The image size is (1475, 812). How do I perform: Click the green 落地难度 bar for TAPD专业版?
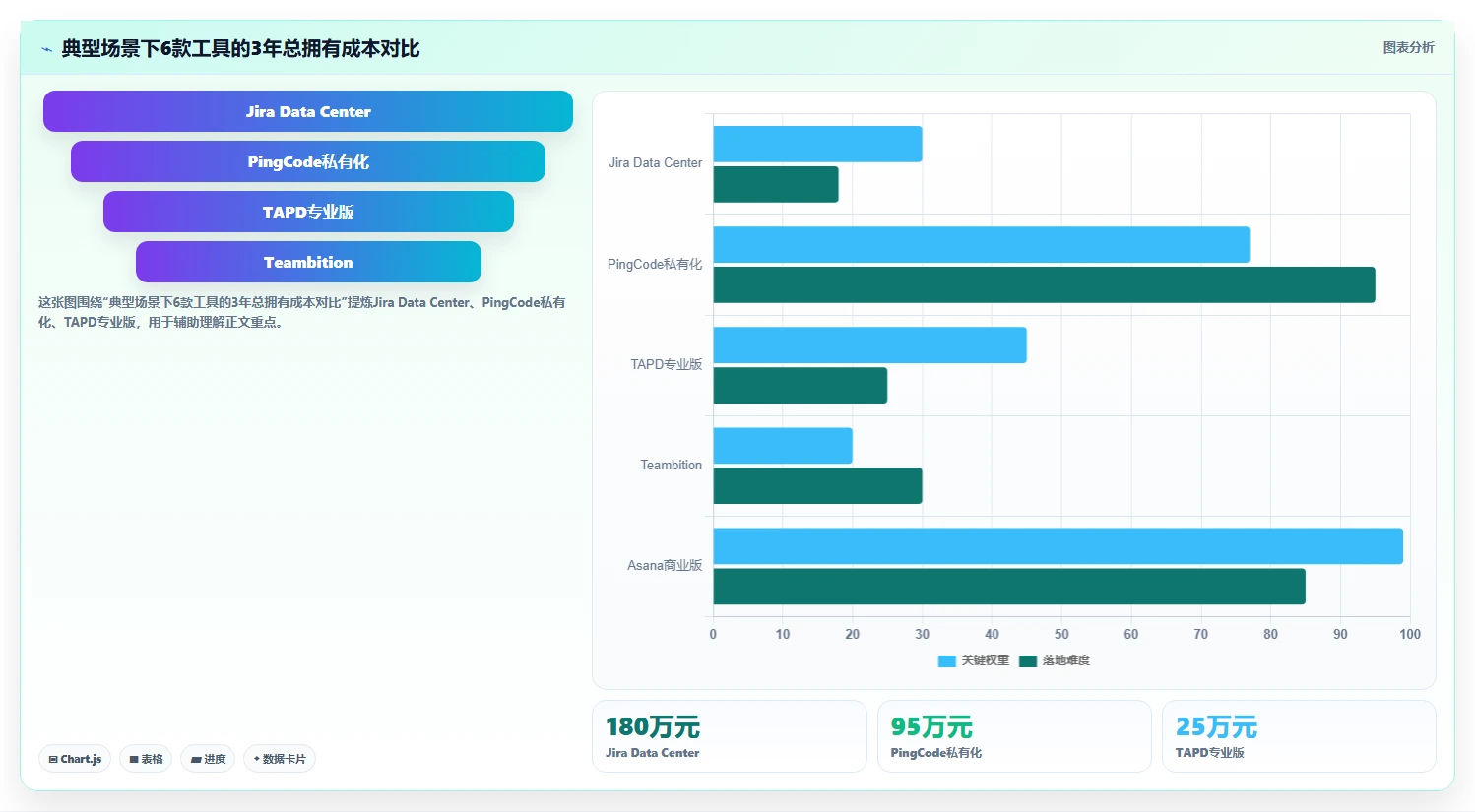[801, 385]
